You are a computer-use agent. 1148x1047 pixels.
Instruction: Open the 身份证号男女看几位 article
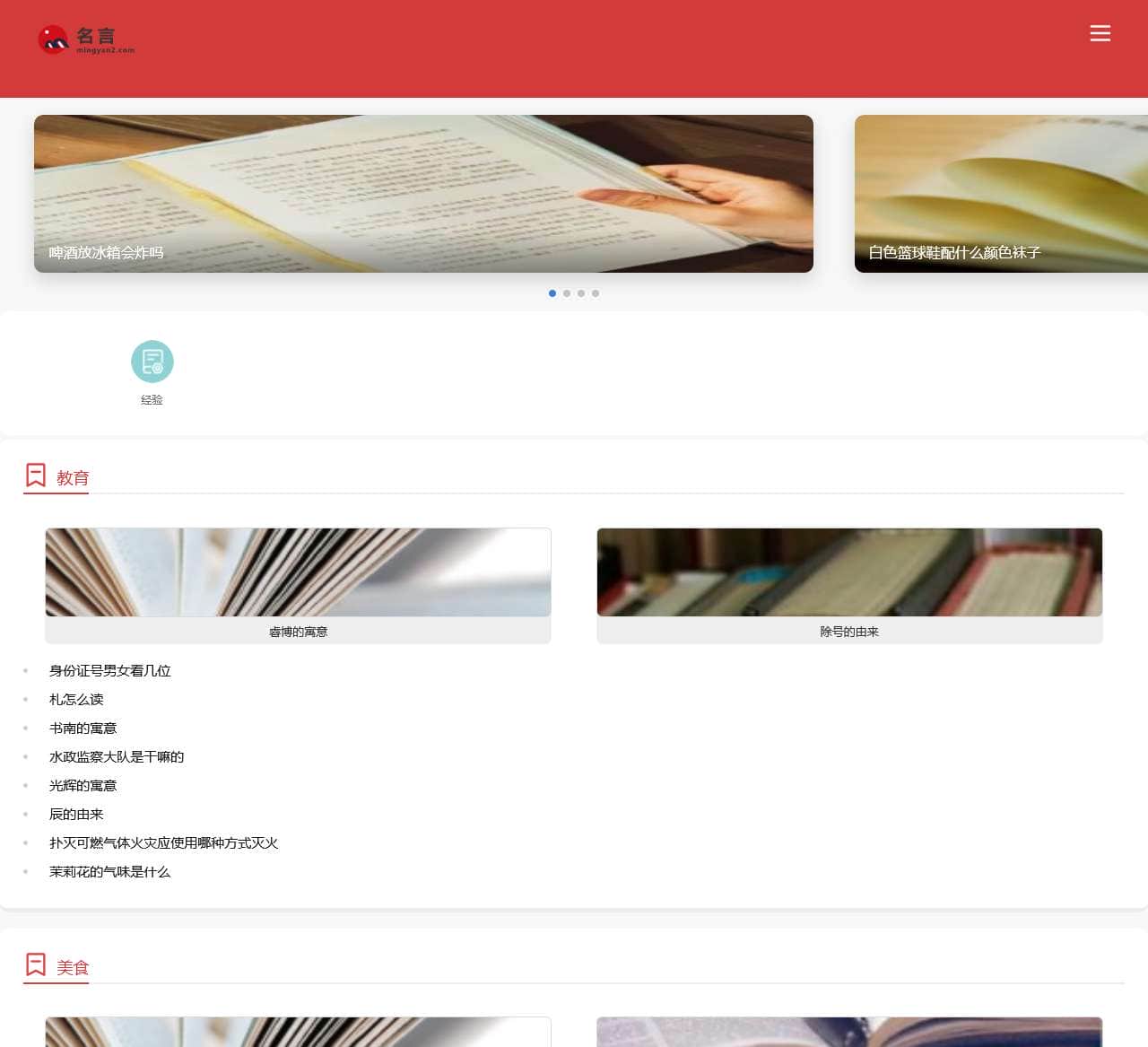[x=109, y=671]
